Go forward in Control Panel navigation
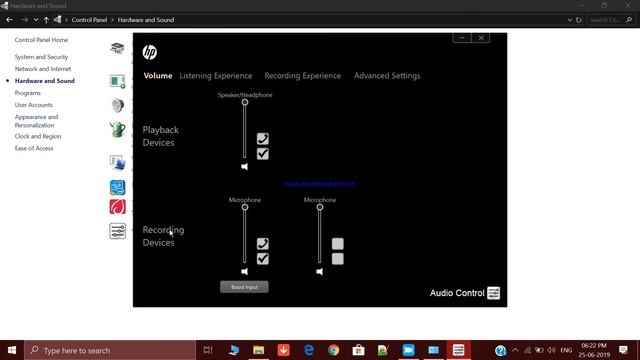The height and width of the screenshot is (360, 640). click(x=24, y=20)
